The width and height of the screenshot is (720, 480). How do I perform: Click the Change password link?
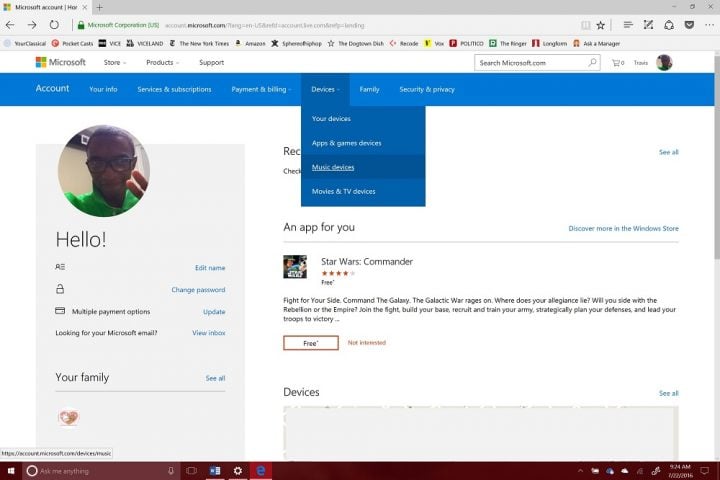coord(198,290)
